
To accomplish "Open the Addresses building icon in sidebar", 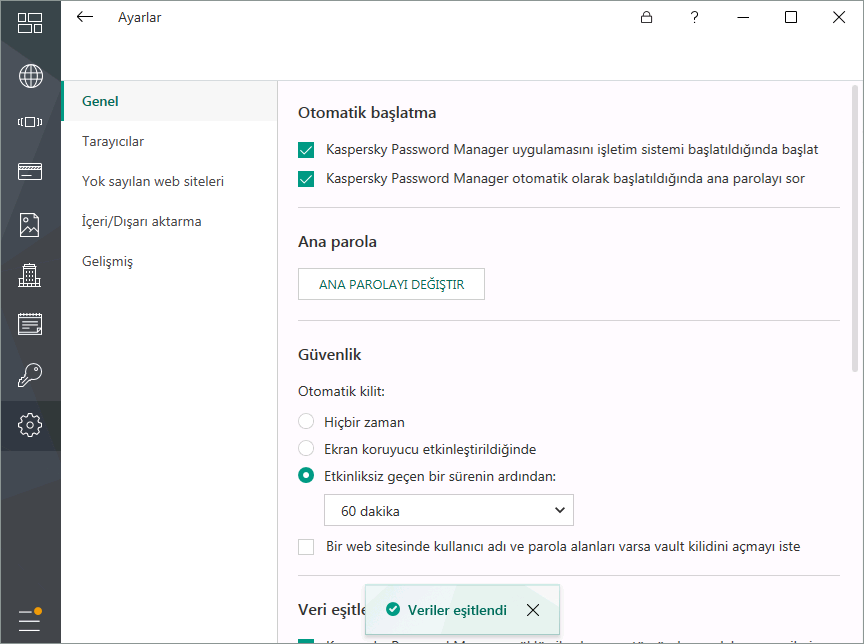I will (x=30, y=274).
